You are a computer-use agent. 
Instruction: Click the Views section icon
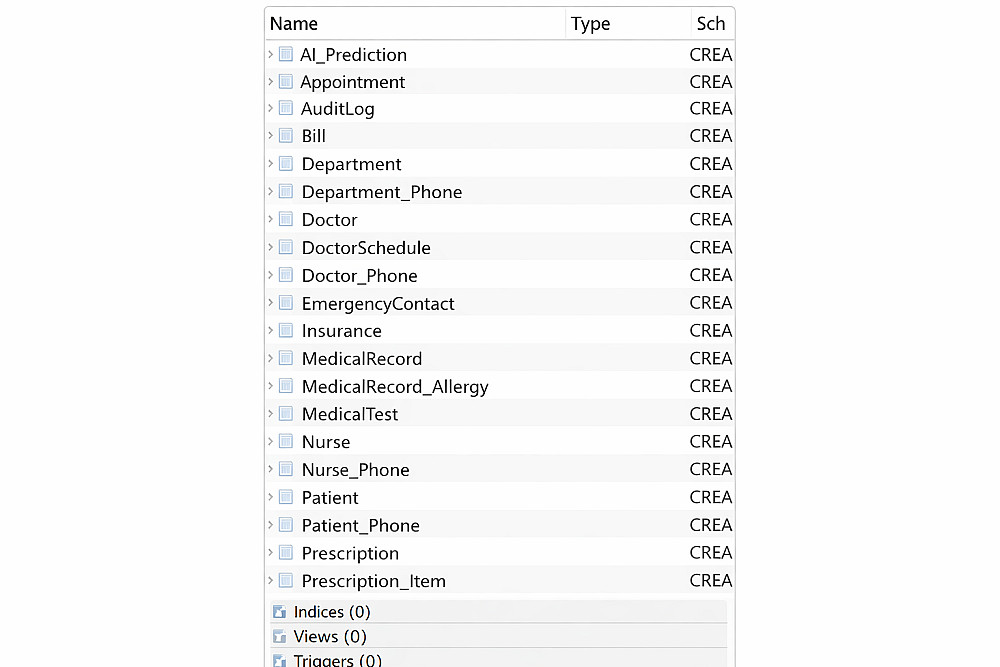279,637
